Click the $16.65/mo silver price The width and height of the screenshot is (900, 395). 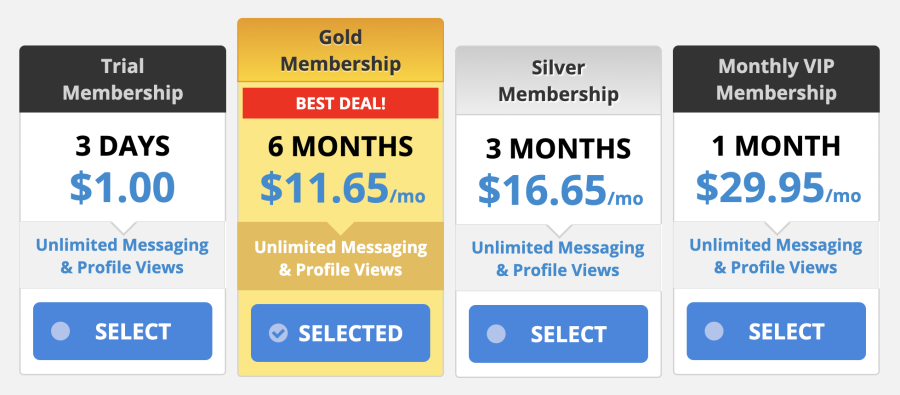(560, 191)
